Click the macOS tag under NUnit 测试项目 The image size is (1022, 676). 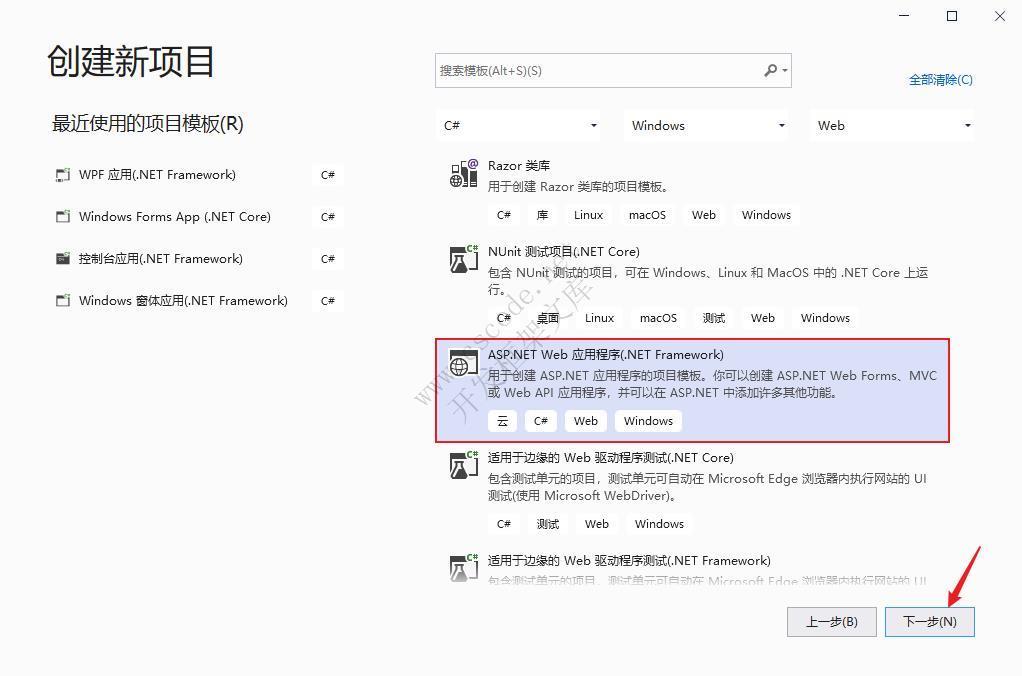(x=658, y=317)
